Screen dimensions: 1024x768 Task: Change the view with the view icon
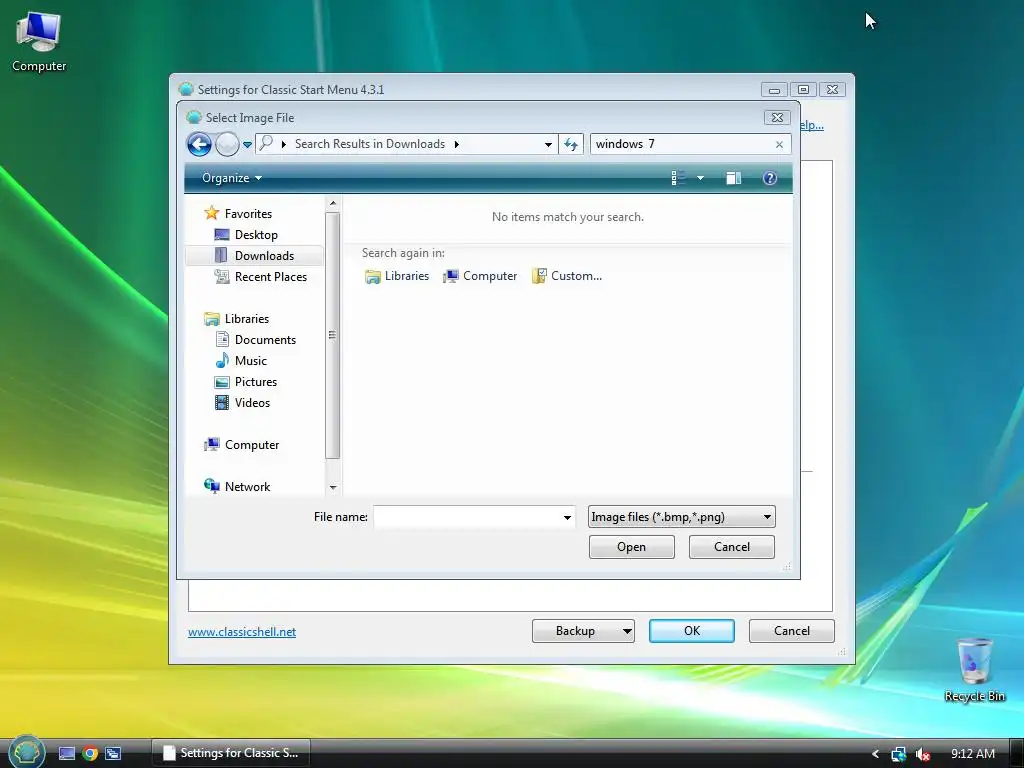pos(679,178)
